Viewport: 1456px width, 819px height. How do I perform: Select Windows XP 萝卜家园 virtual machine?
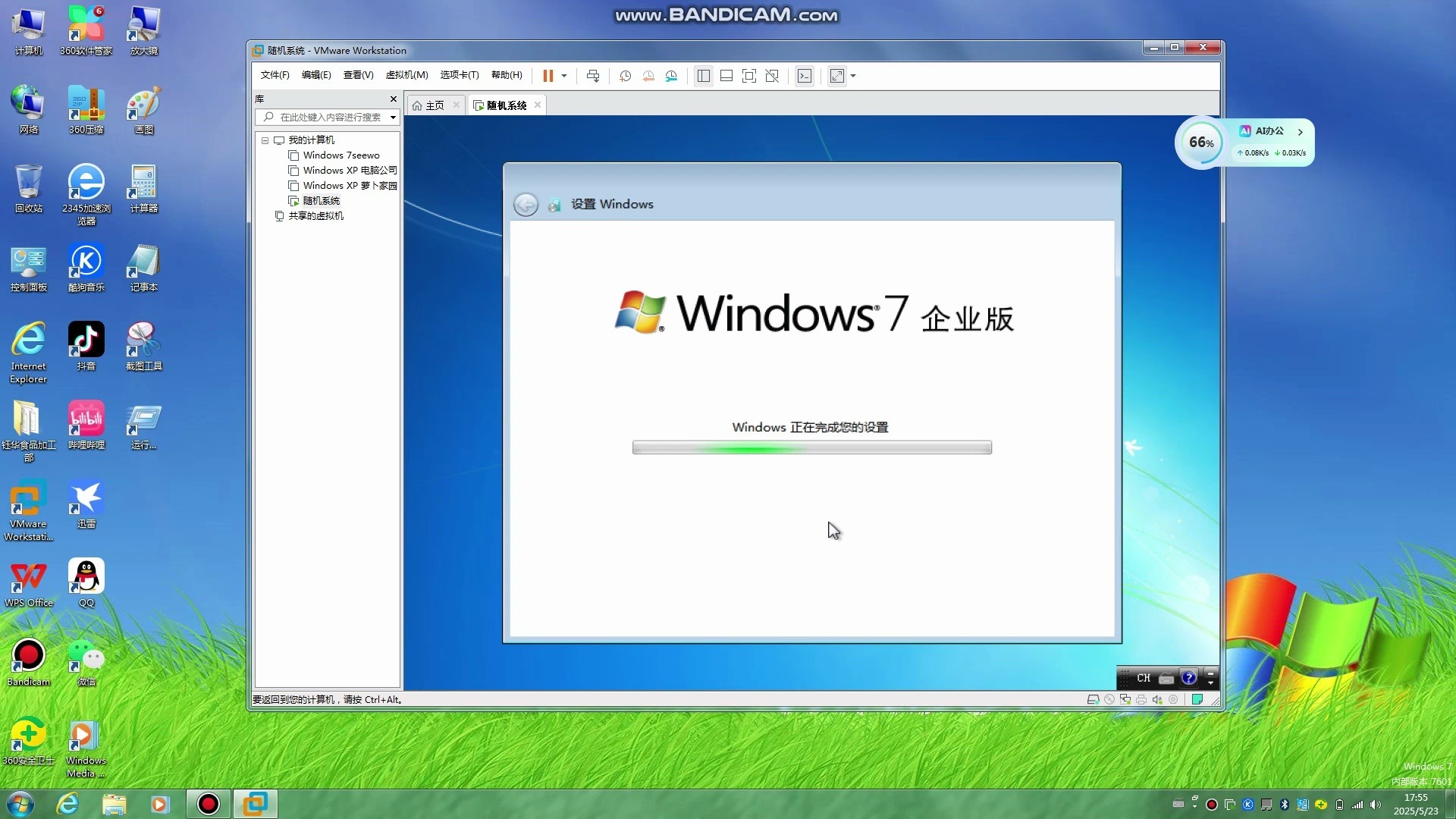coord(343,186)
